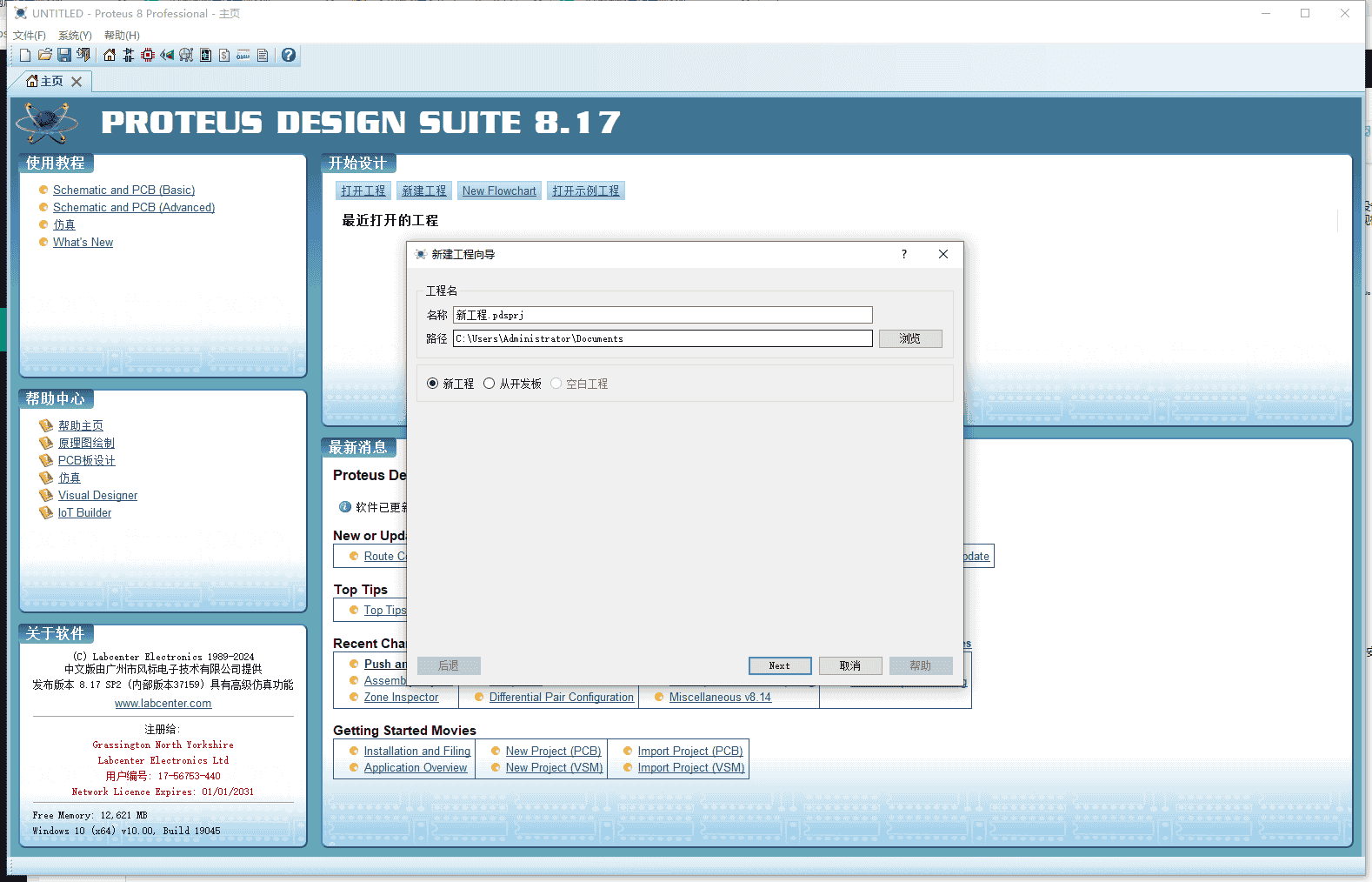Click the info icon beside 软件已更新
Image resolution: width=1372 pixels, height=882 pixels.
[345, 506]
